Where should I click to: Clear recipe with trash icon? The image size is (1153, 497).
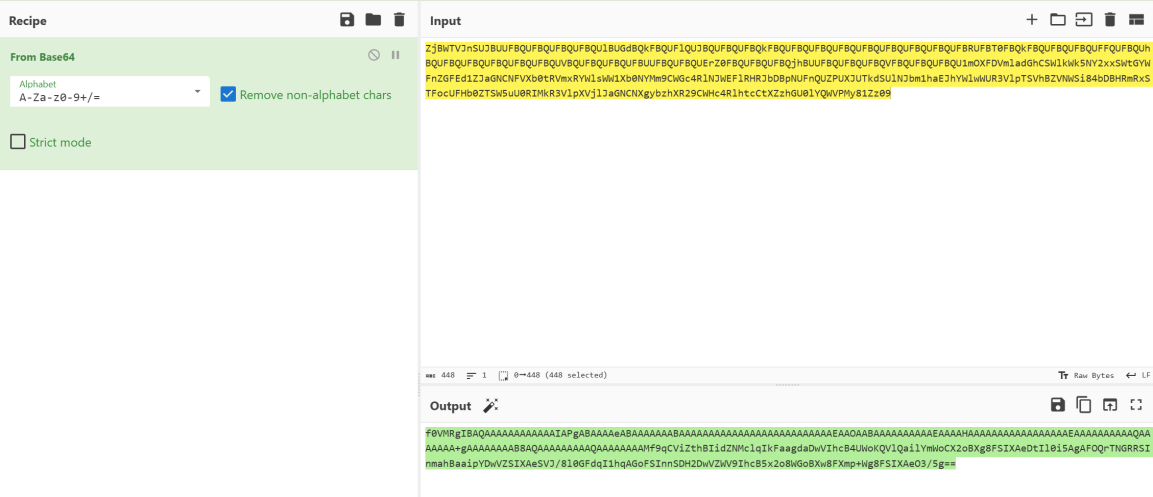point(399,20)
